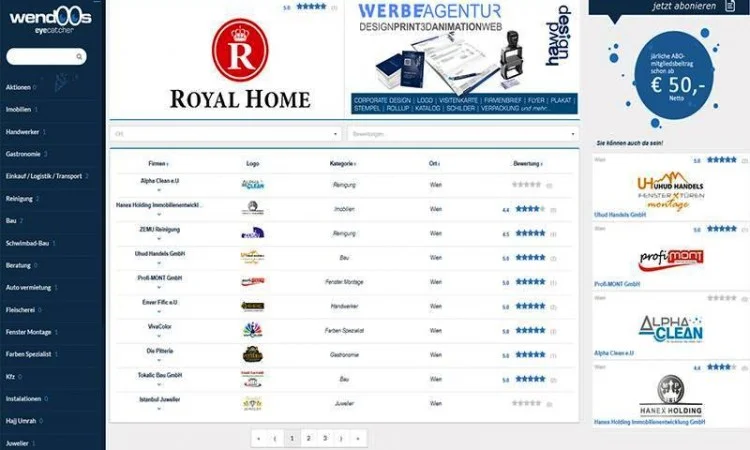Click the search magnifier icon in sidebar

tap(79, 57)
